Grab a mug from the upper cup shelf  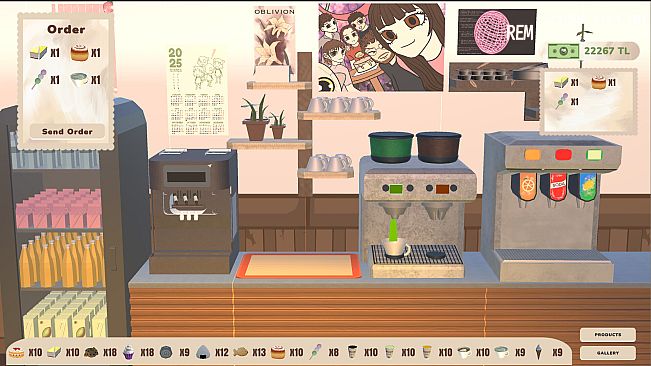[x=340, y=105]
